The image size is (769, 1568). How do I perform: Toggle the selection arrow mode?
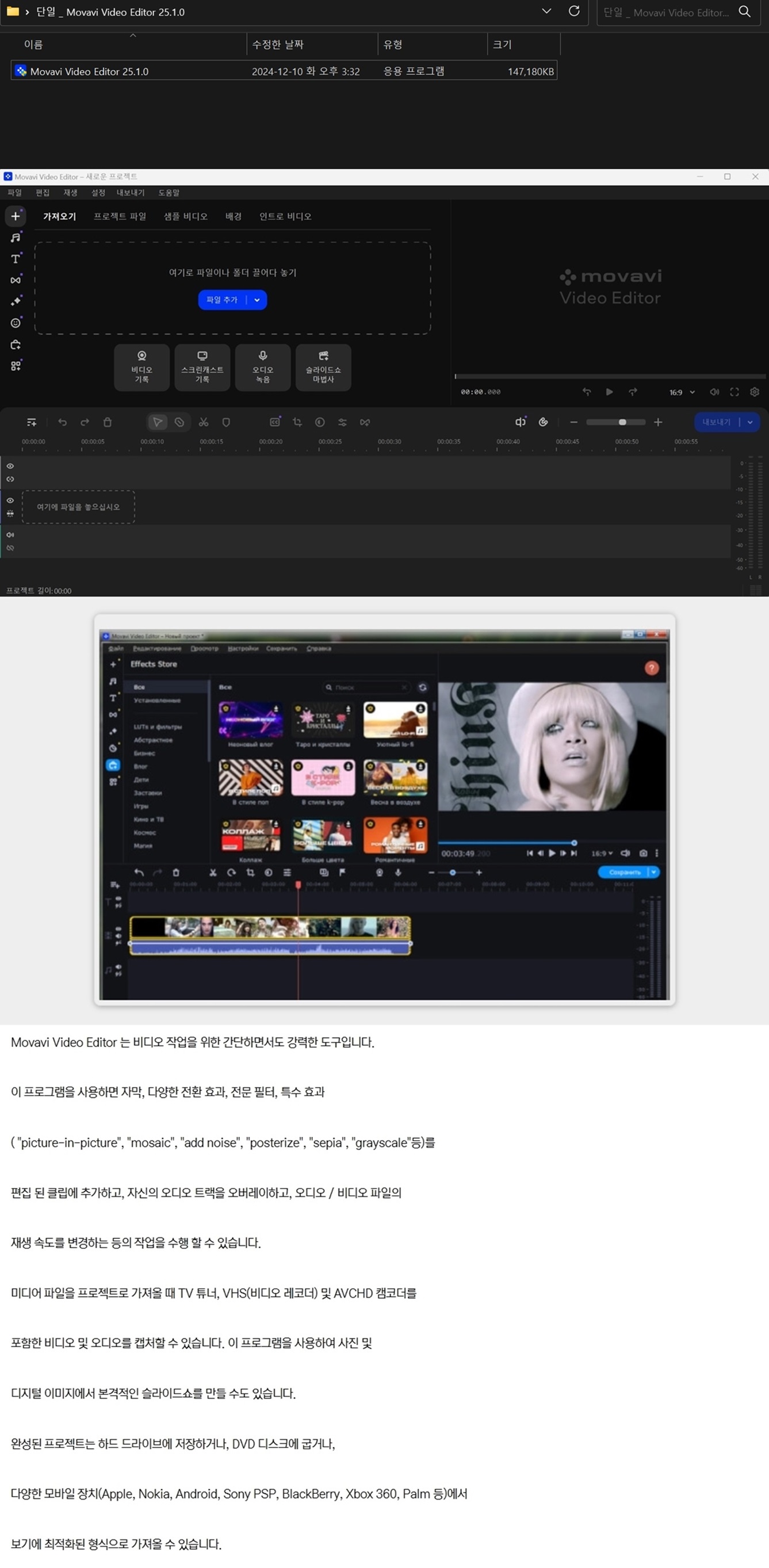point(158,422)
